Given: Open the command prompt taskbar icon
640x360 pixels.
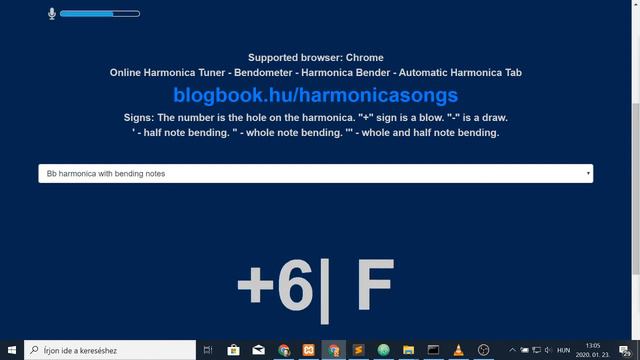Looking at the screenshot, I should click(433, 350).
